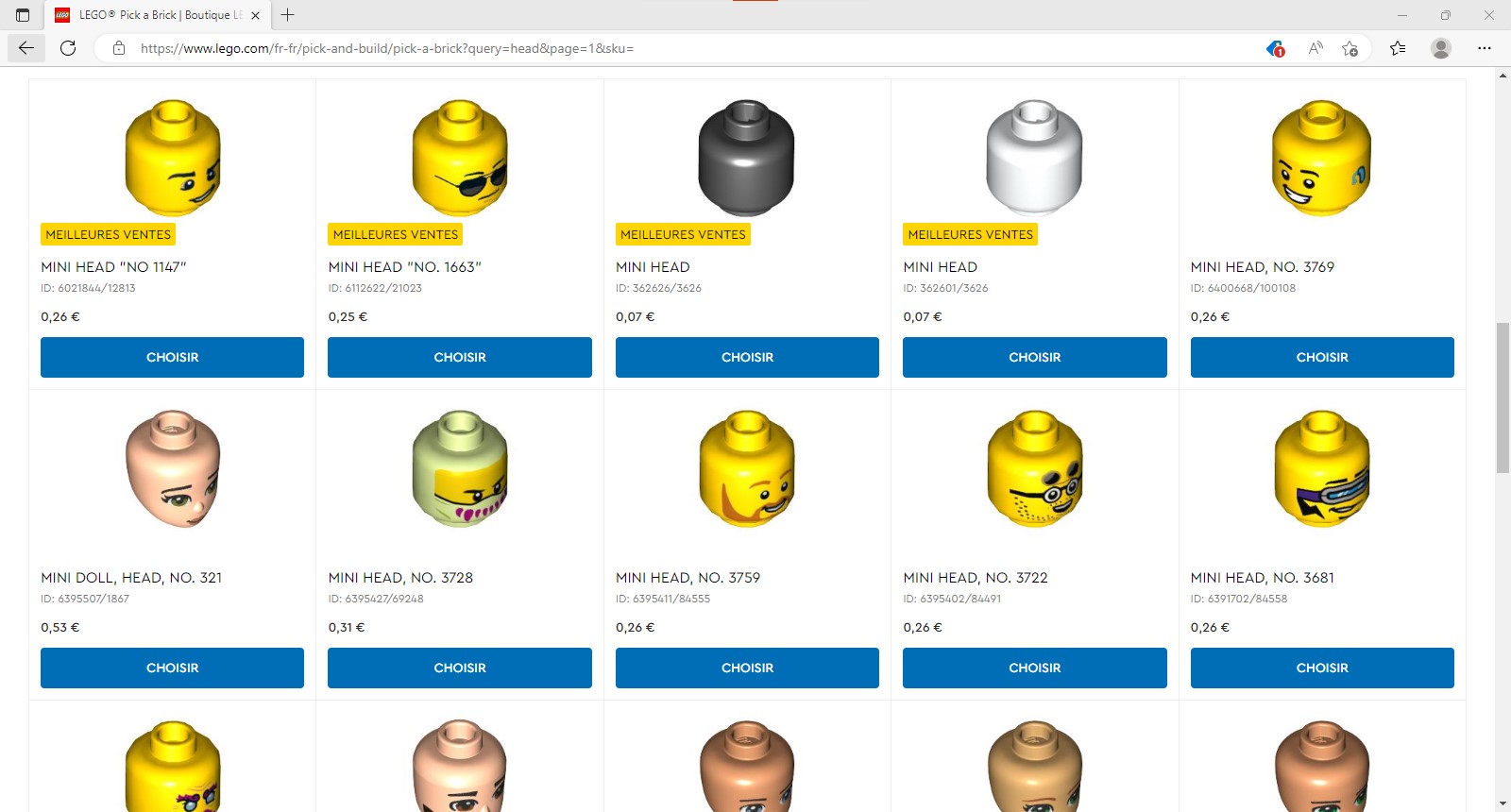Open image of mini doll head NO. 321
The width and height of the screenshot is (1511, 812).
click(173, 468)
